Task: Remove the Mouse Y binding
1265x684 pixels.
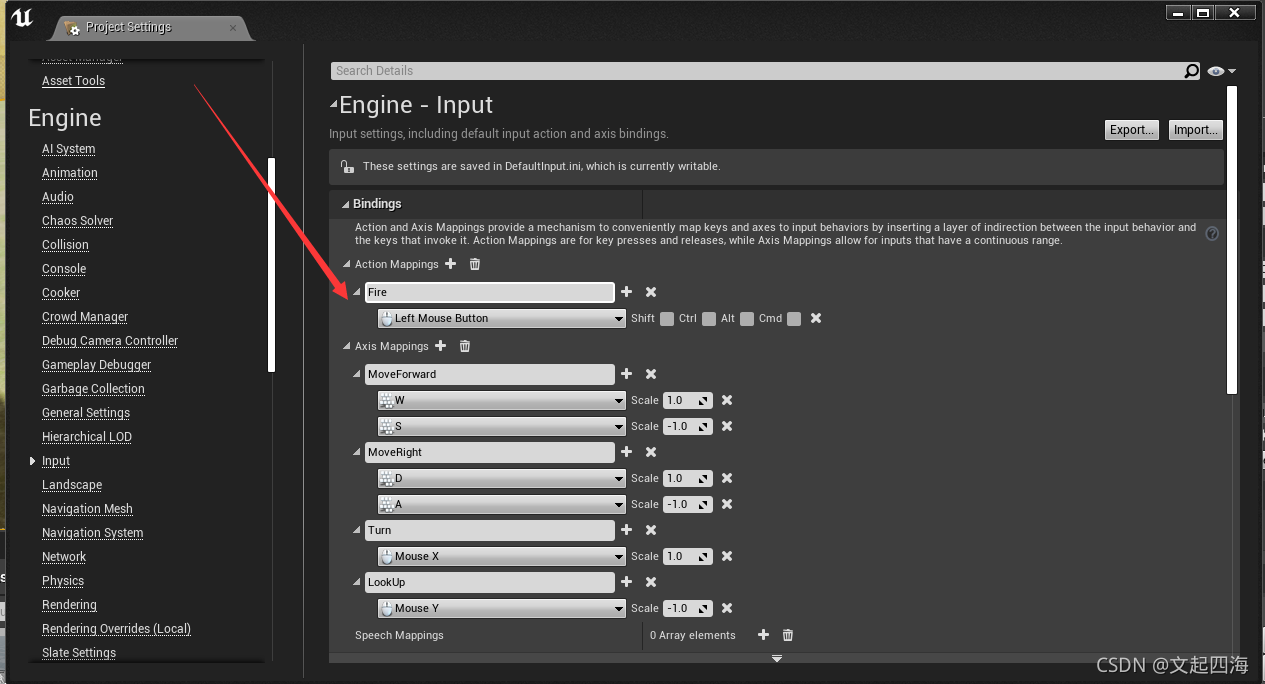Action: (727, 608)
